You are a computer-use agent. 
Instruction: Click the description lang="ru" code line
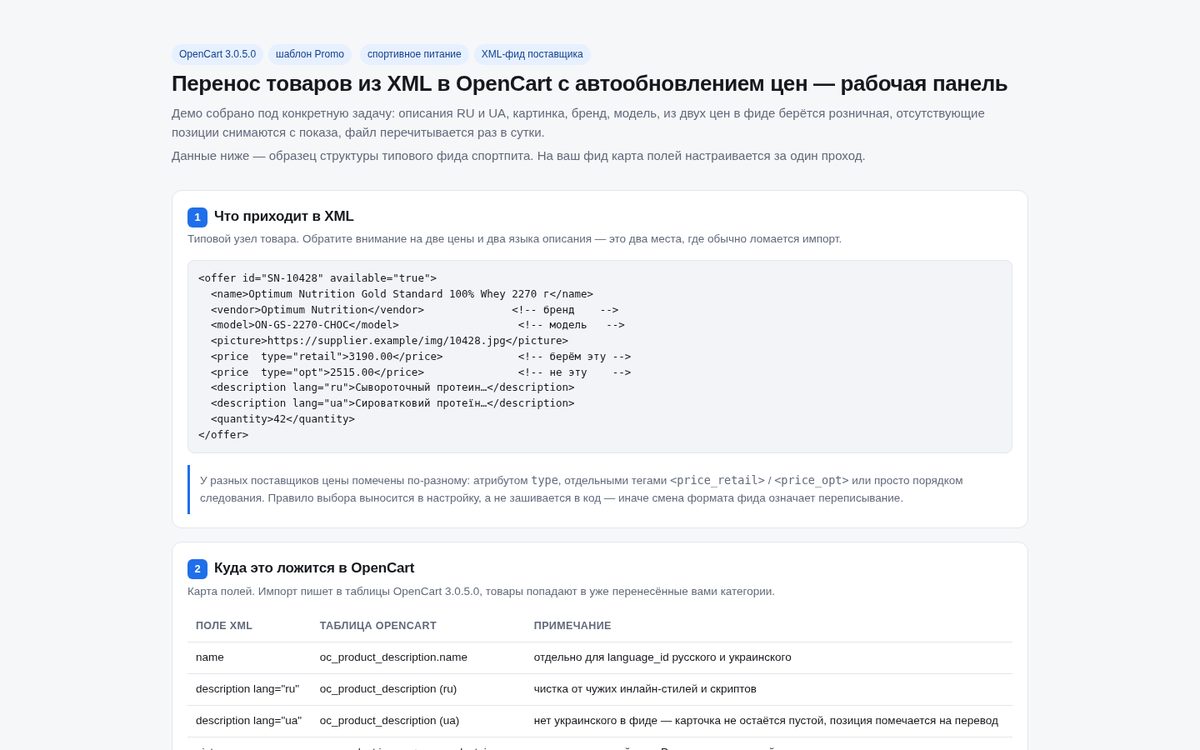coord(392,387)
